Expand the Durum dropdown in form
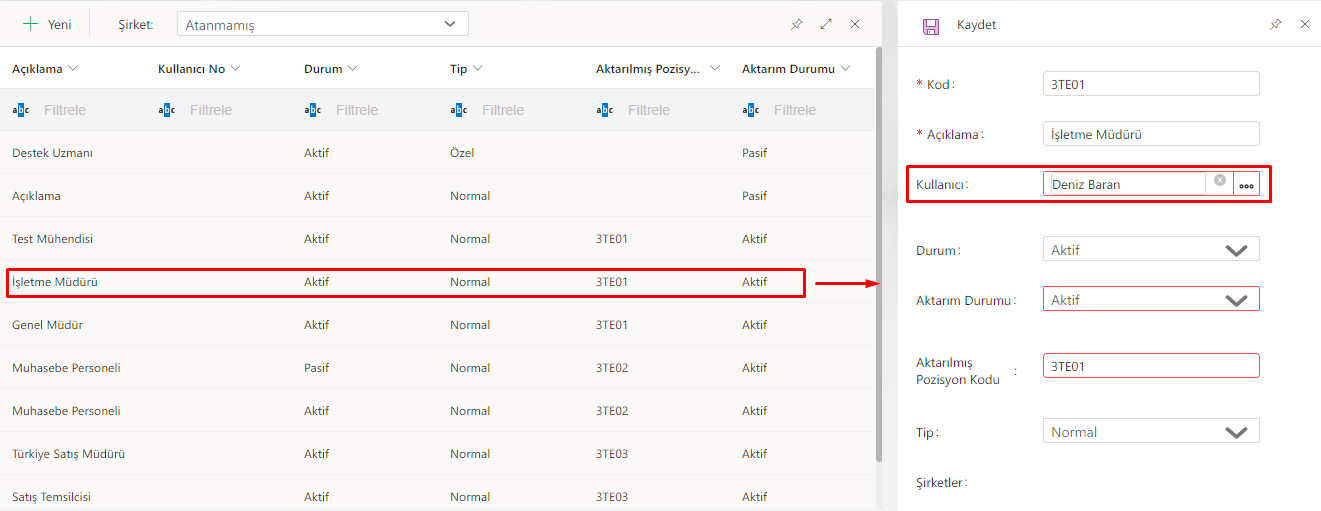 click(x=1236, y=250)
